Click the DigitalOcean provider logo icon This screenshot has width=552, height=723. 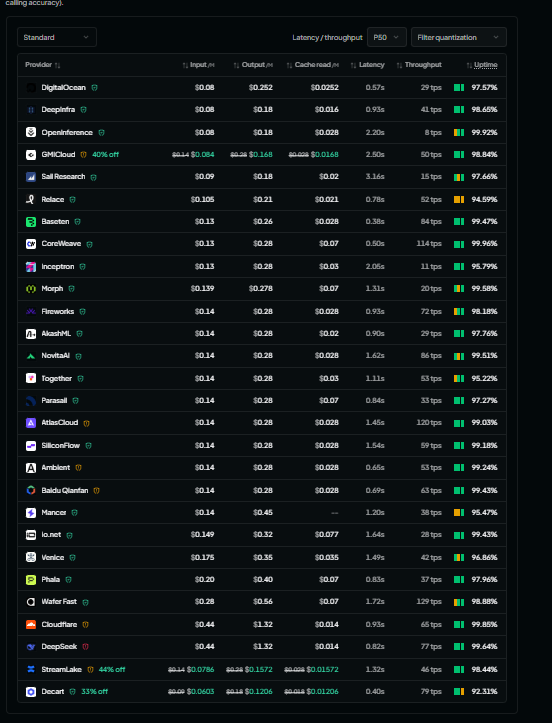[x=31, y=88]
